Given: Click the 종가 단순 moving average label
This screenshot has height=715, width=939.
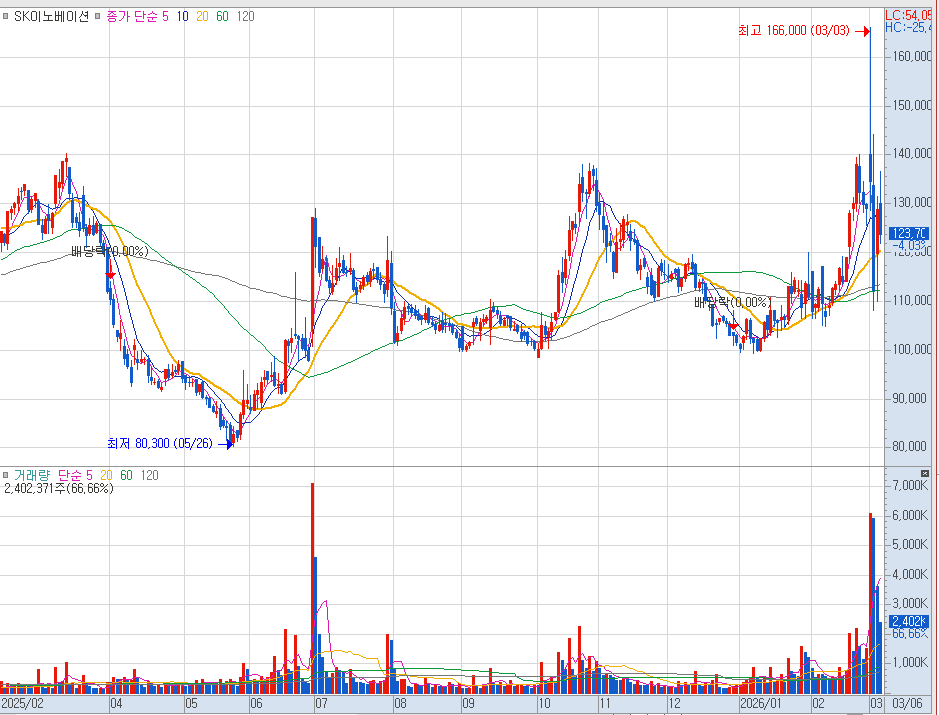Looking at the screenshot, I should pos(132,17).
